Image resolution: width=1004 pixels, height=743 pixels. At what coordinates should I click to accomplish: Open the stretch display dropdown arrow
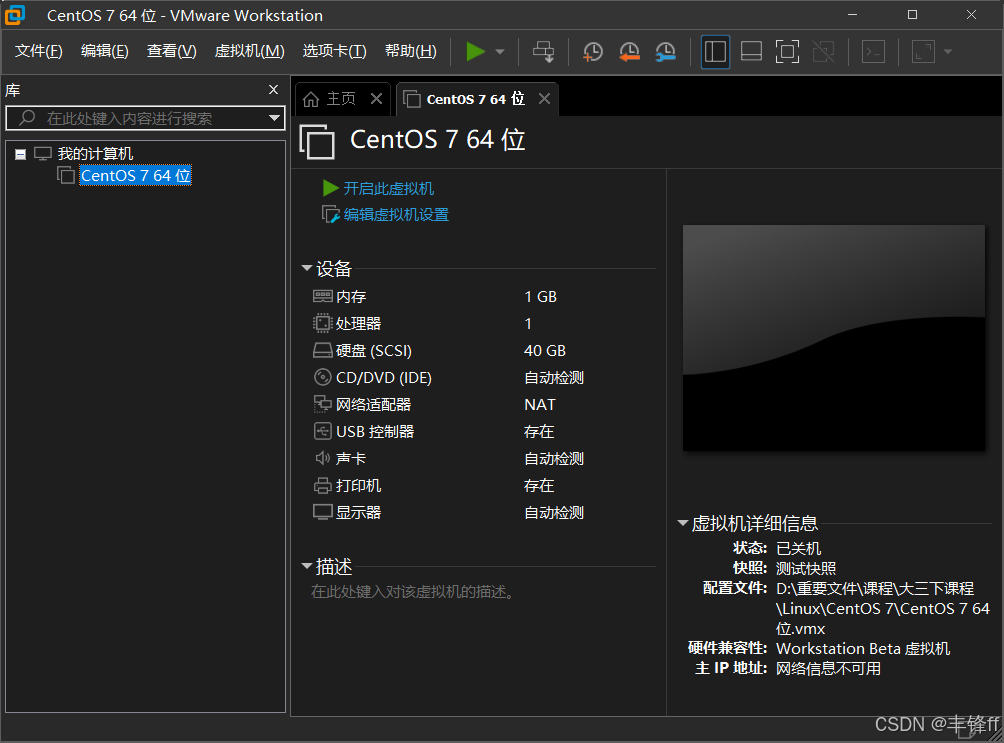[948, 52]
